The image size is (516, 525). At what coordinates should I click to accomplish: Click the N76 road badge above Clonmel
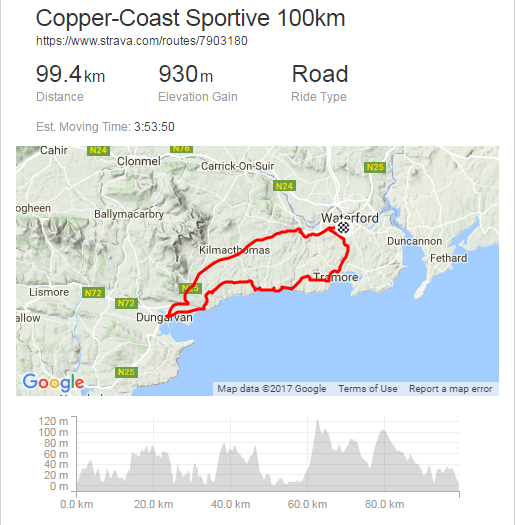(x=181, y=149)
